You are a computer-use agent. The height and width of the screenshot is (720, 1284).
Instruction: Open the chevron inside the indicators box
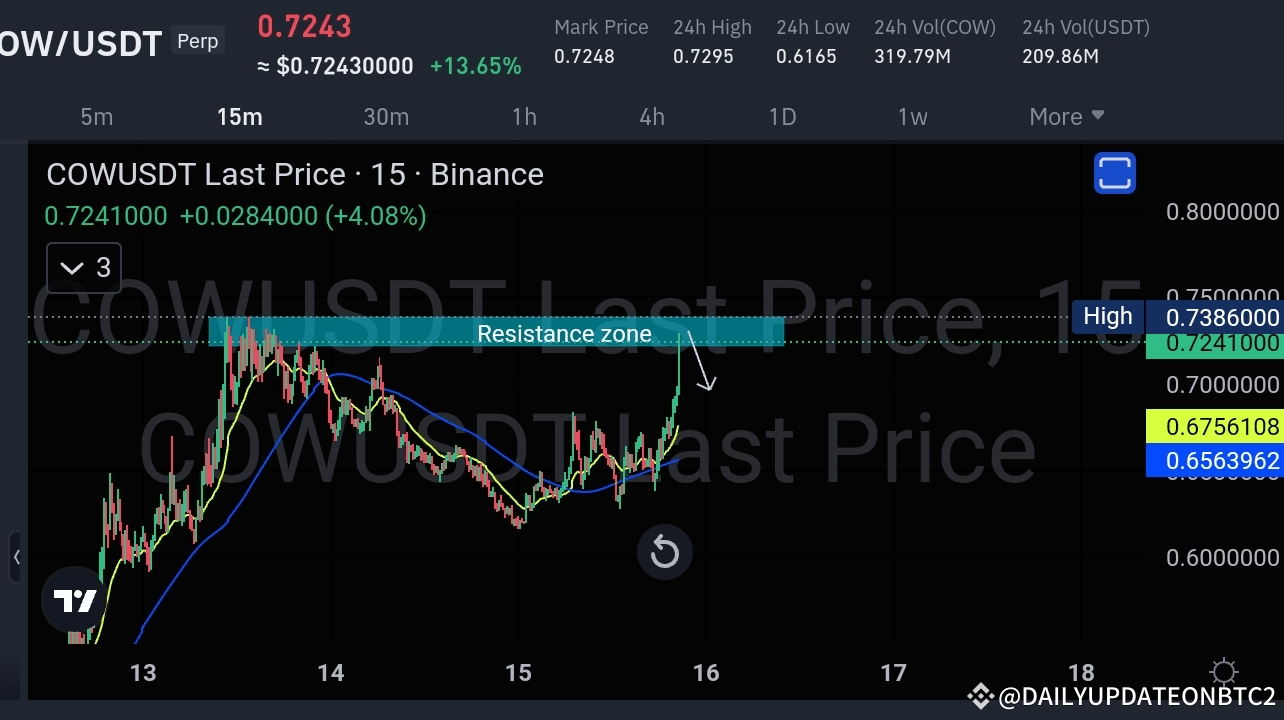click(70, 267)
